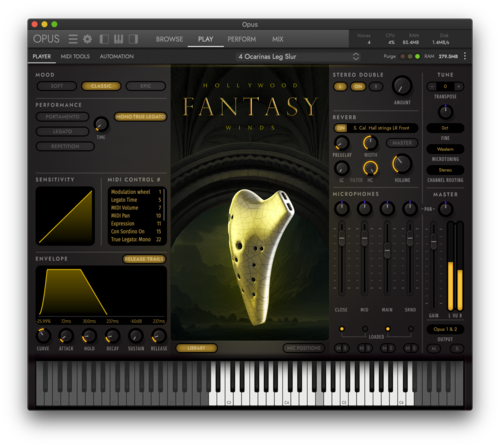
Task: Click the Stereo Double L button
Action: (340, 87)
